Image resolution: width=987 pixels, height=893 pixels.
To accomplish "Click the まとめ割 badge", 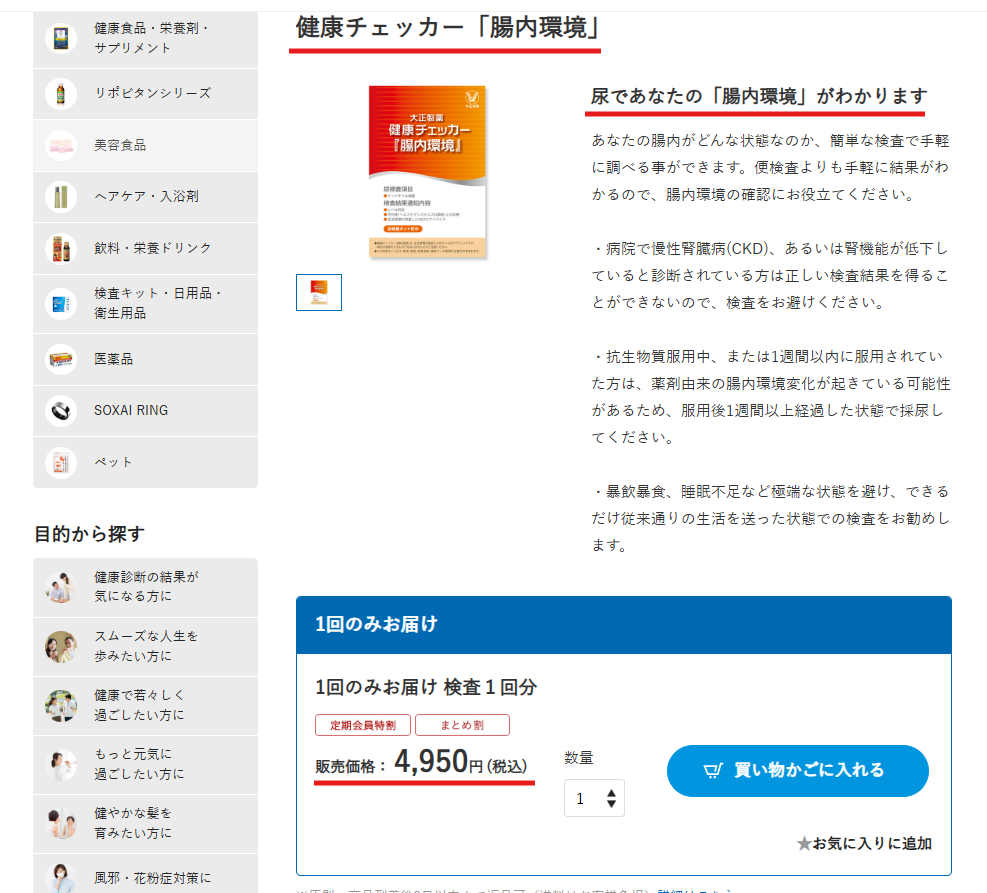I will (462, 725).
